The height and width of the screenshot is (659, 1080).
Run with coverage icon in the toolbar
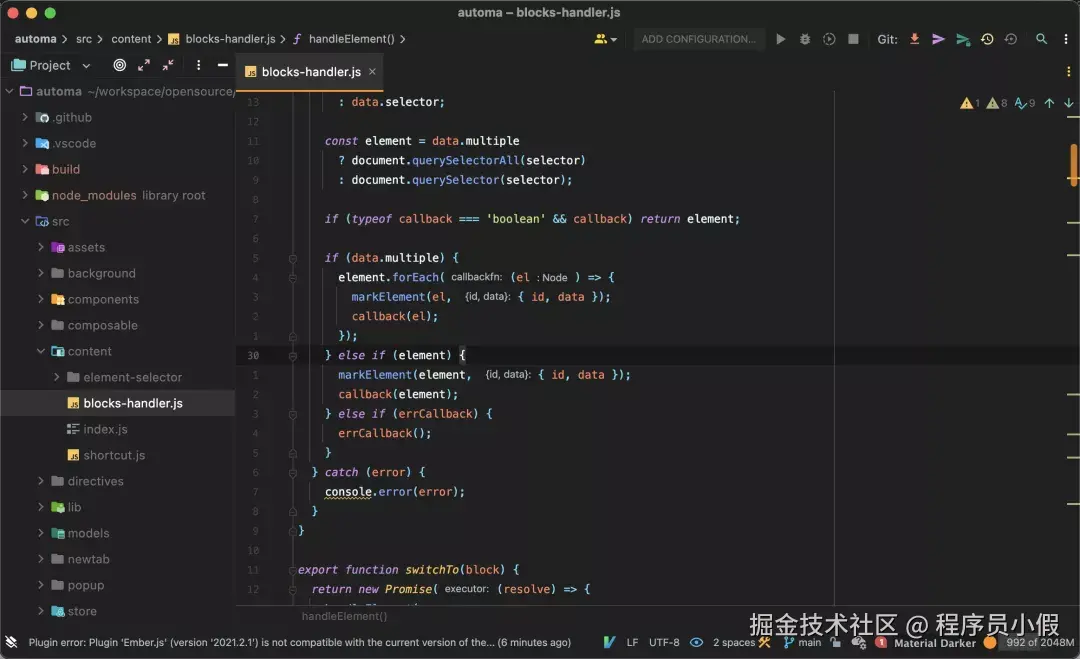click(x=829, y=39)
